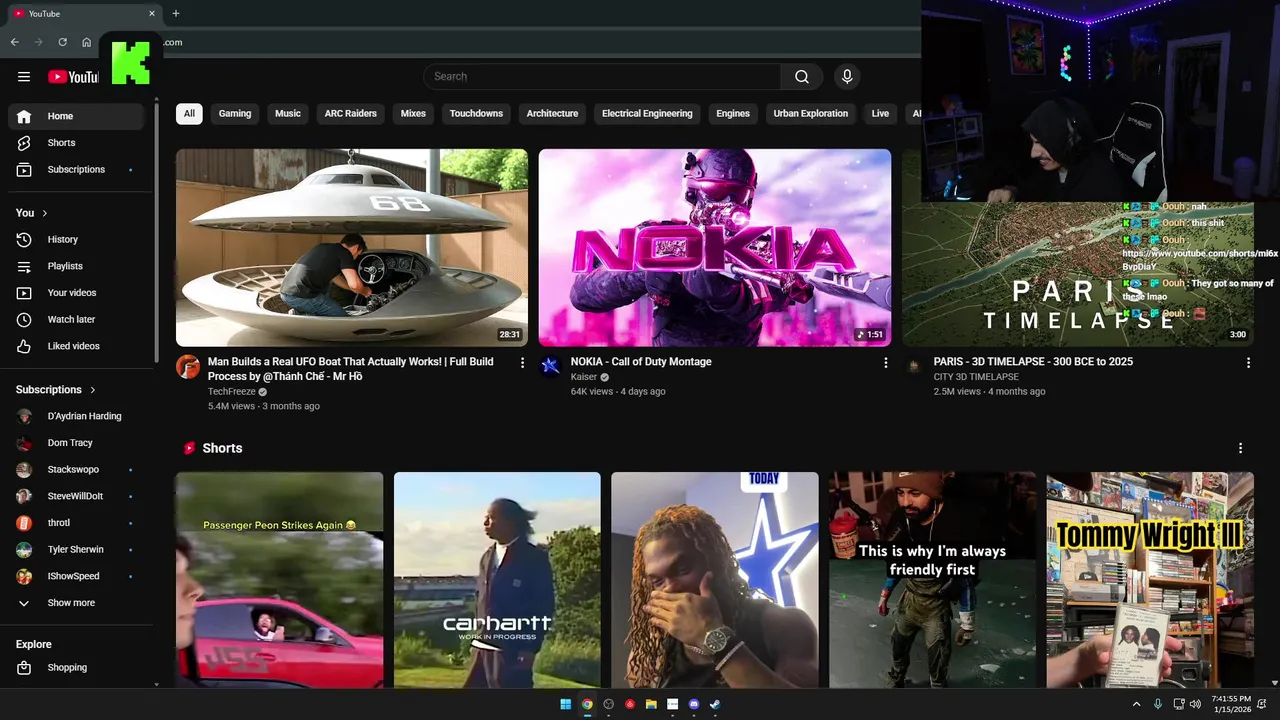Select the Music filter chip

[288, 114]
